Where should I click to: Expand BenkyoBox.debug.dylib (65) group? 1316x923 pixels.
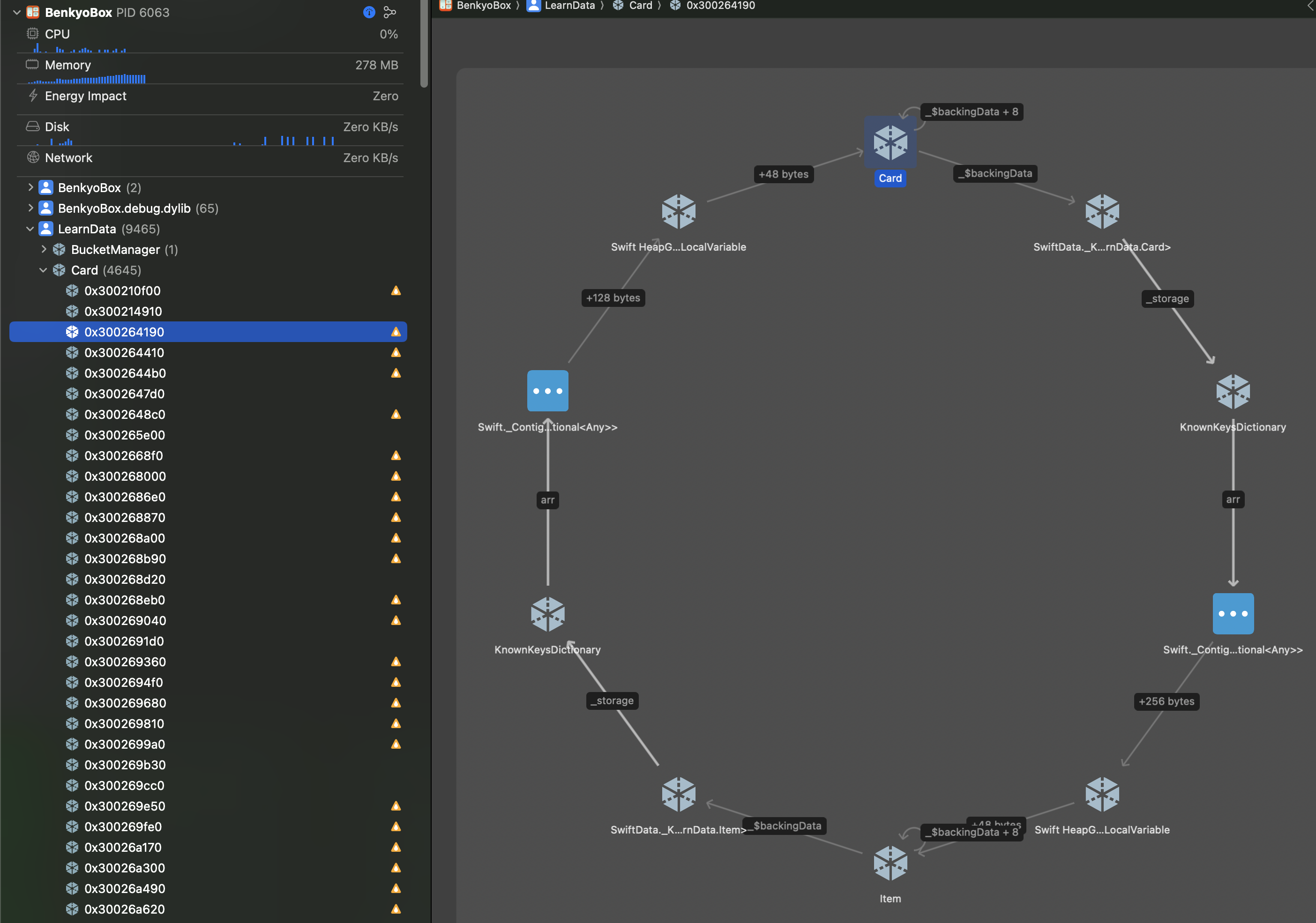30,208
